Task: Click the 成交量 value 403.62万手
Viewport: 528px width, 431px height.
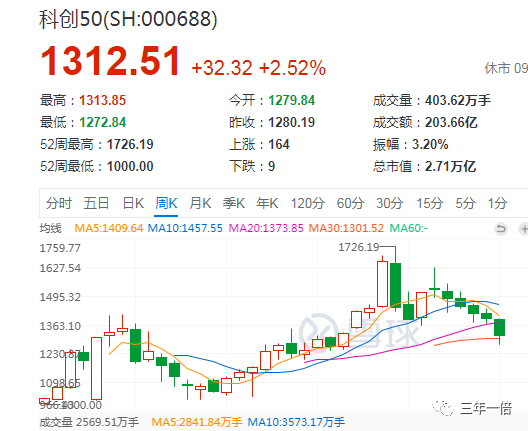Action: (x=458, y=100)
